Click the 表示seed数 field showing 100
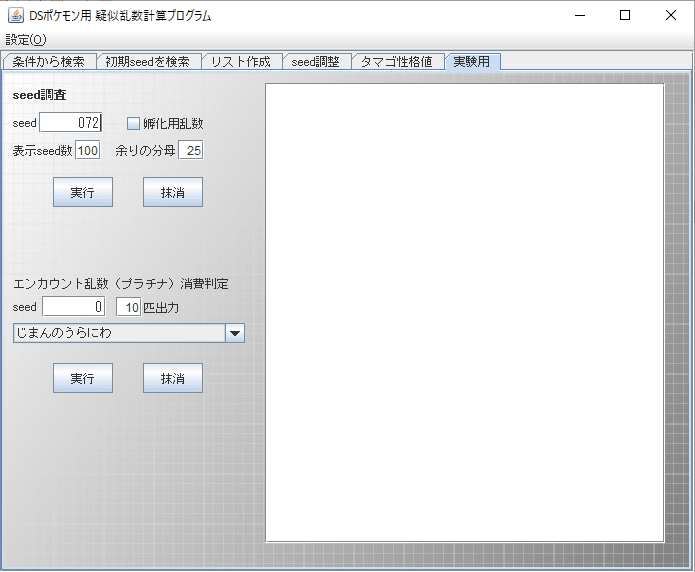Viewport: 695px width, 572px height. tap(88, 150)
